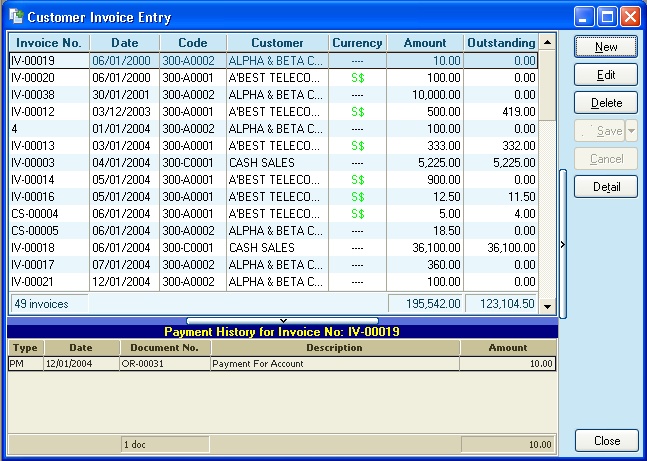Select invoice row IV-00016
The image size is (647, 461).
click(274, 196)
